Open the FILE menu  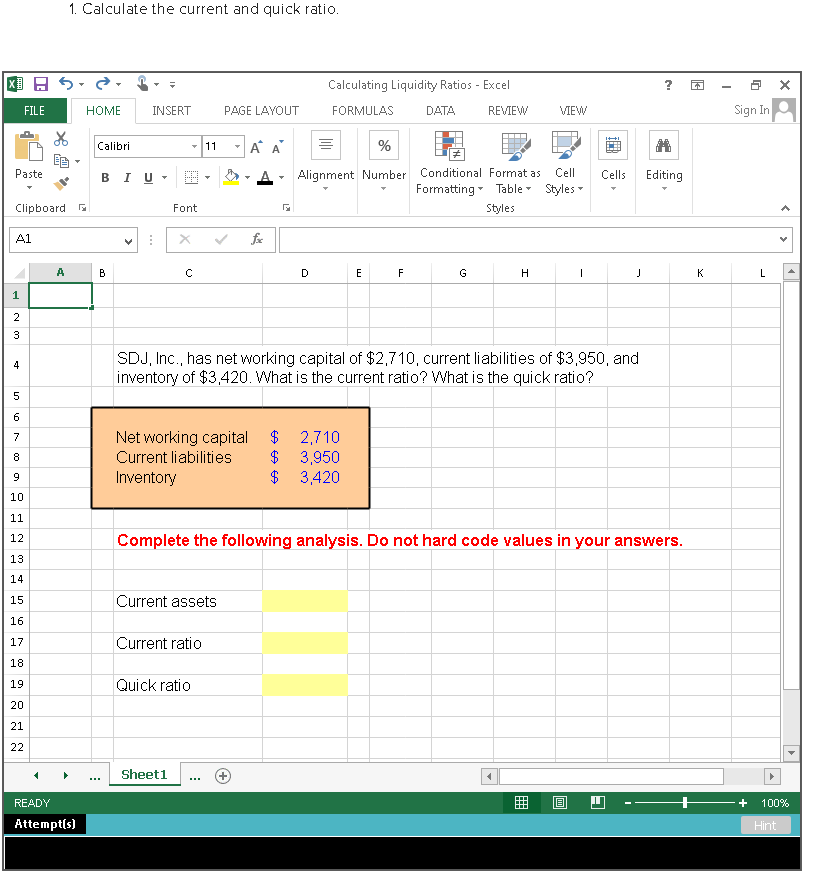[35, 111]
